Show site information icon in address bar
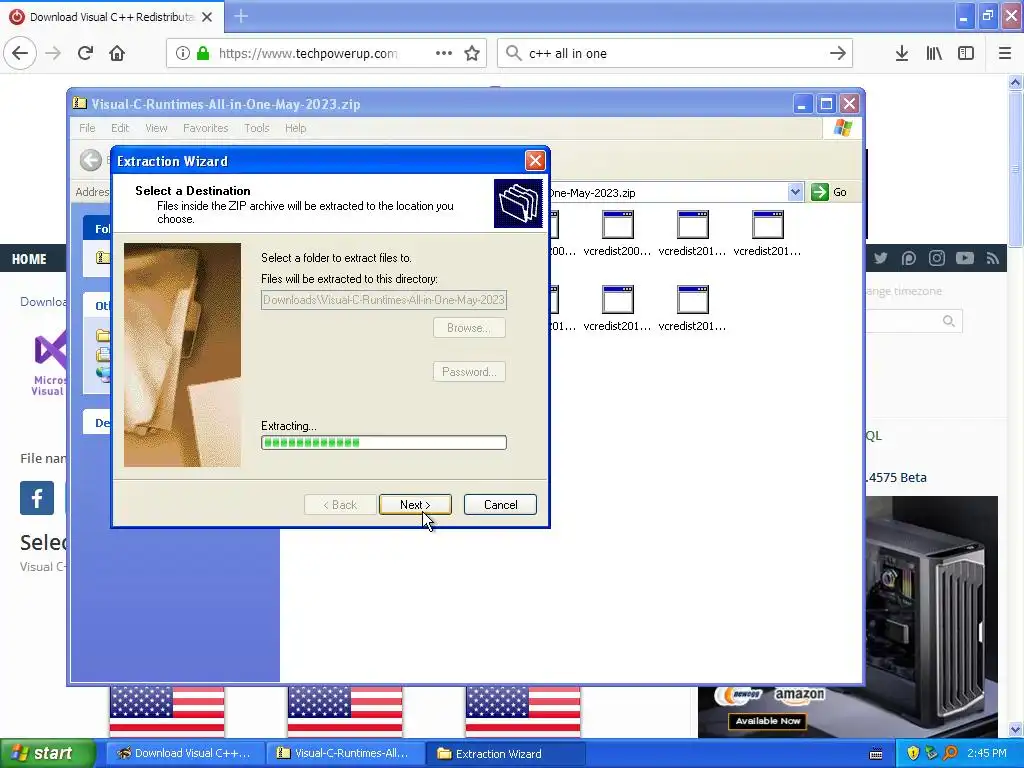1024x768 pixels. point(183,54)
